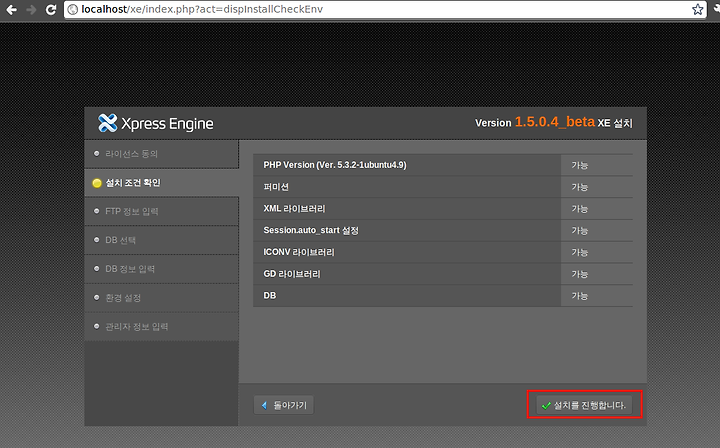Click the DB row label in requirements table
Viewport: 720px width, 448px height.
[270, 296]
